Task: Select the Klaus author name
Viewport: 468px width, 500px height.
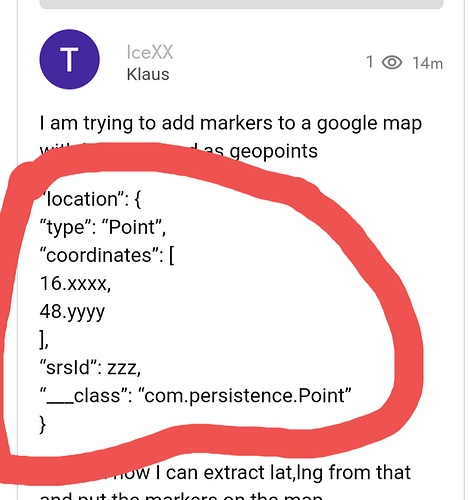Action: coord(148,74)
